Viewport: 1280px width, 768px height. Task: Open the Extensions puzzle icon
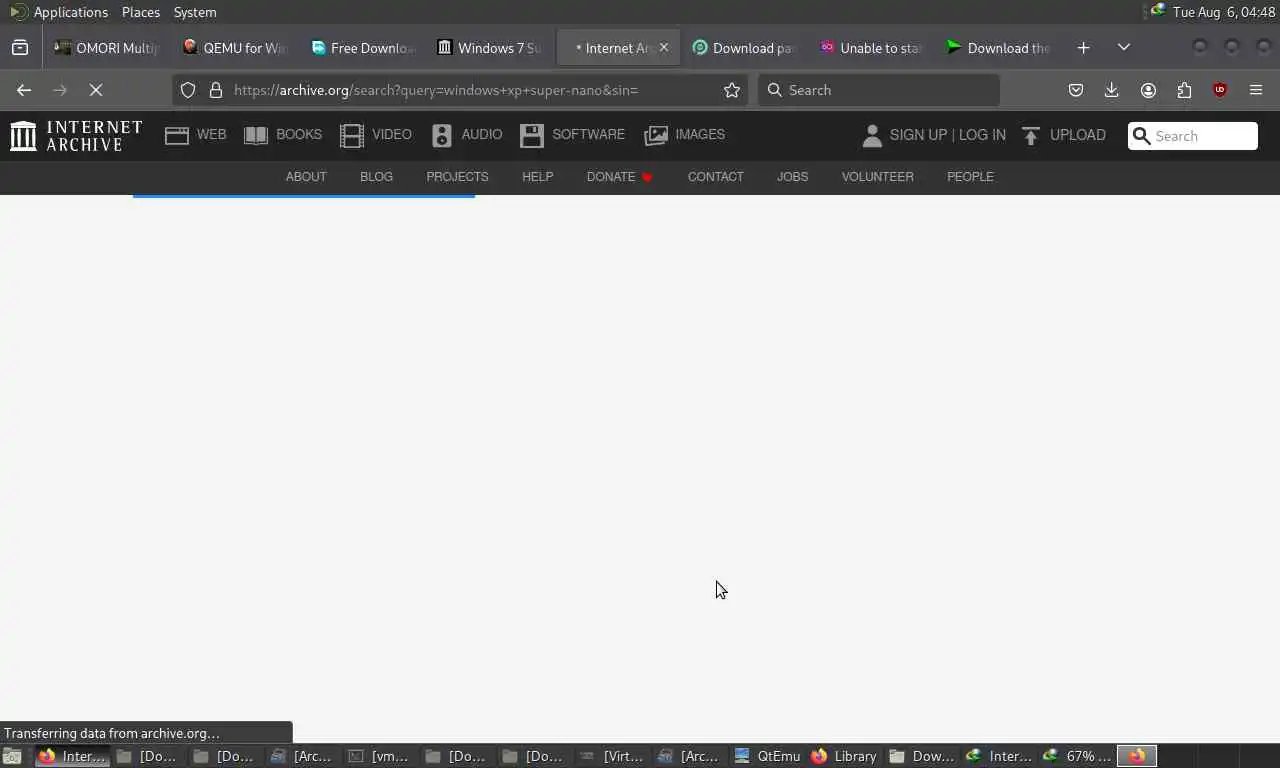(1184, 90)
